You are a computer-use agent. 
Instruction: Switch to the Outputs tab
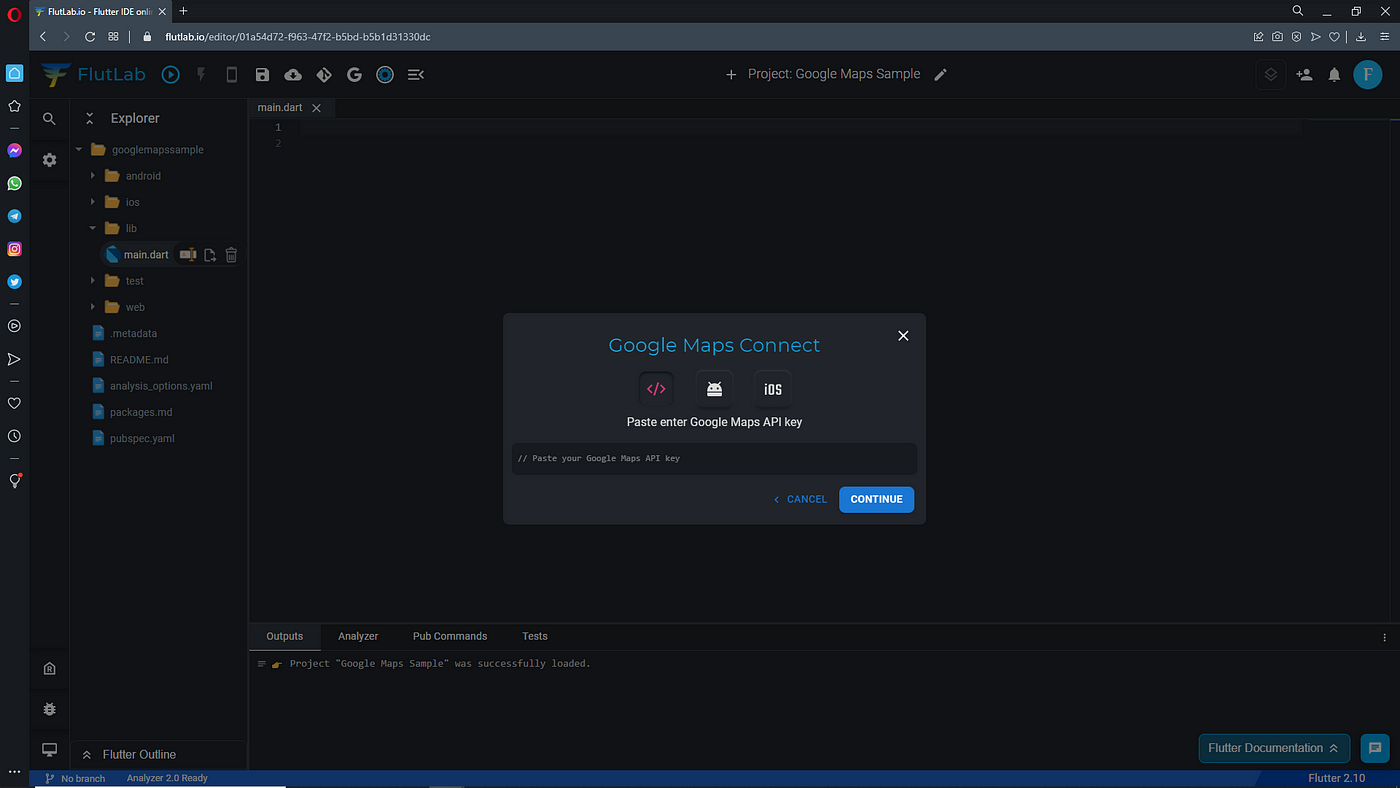click(284, 636)
